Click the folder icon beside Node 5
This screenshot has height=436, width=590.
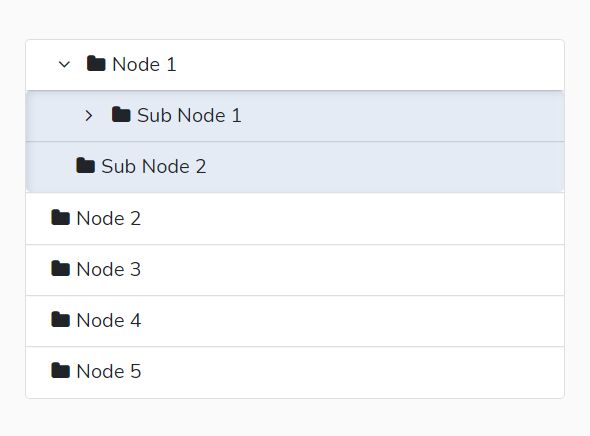(61, 371)
